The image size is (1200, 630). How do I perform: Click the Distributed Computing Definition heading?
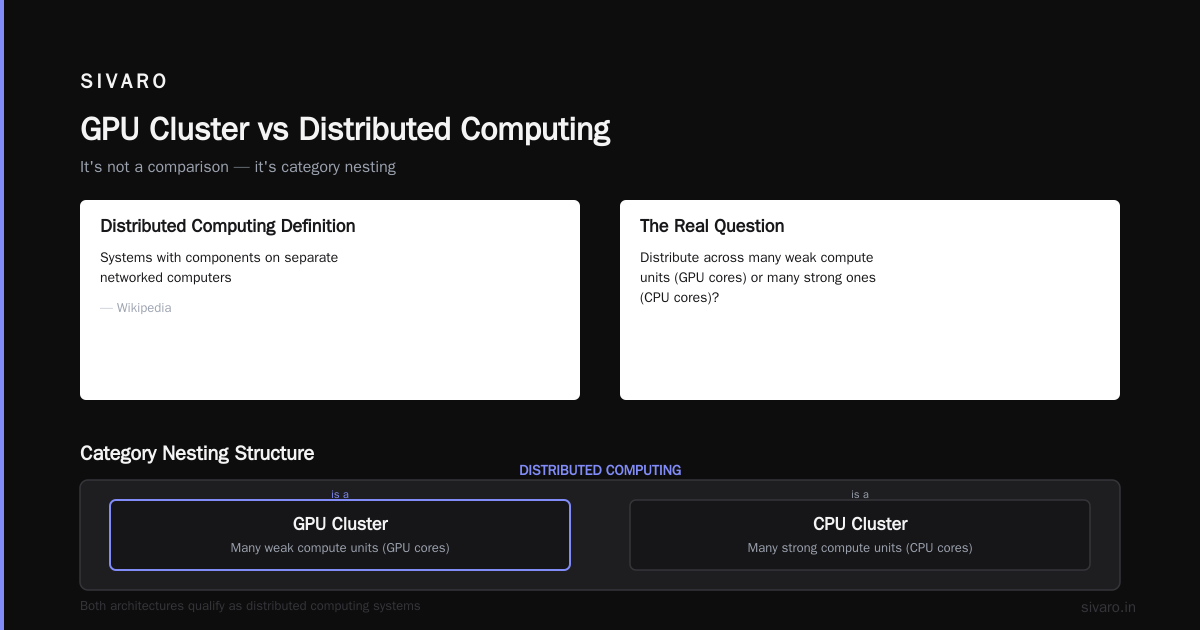(x=228, y=226)
